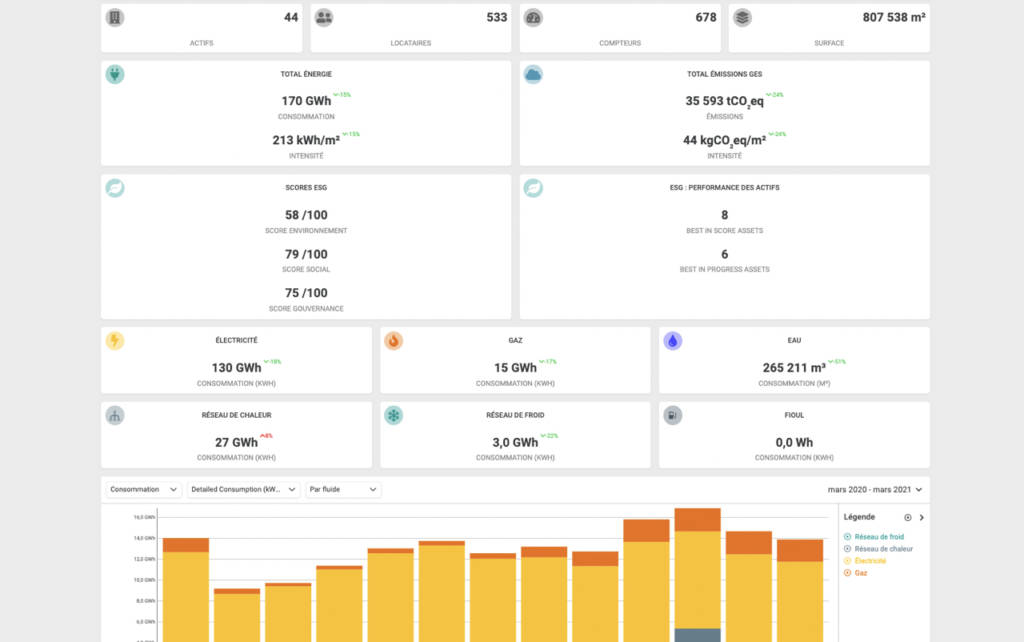
Task: Click the Total Énergie plug icon
Action: coord(115,74)
